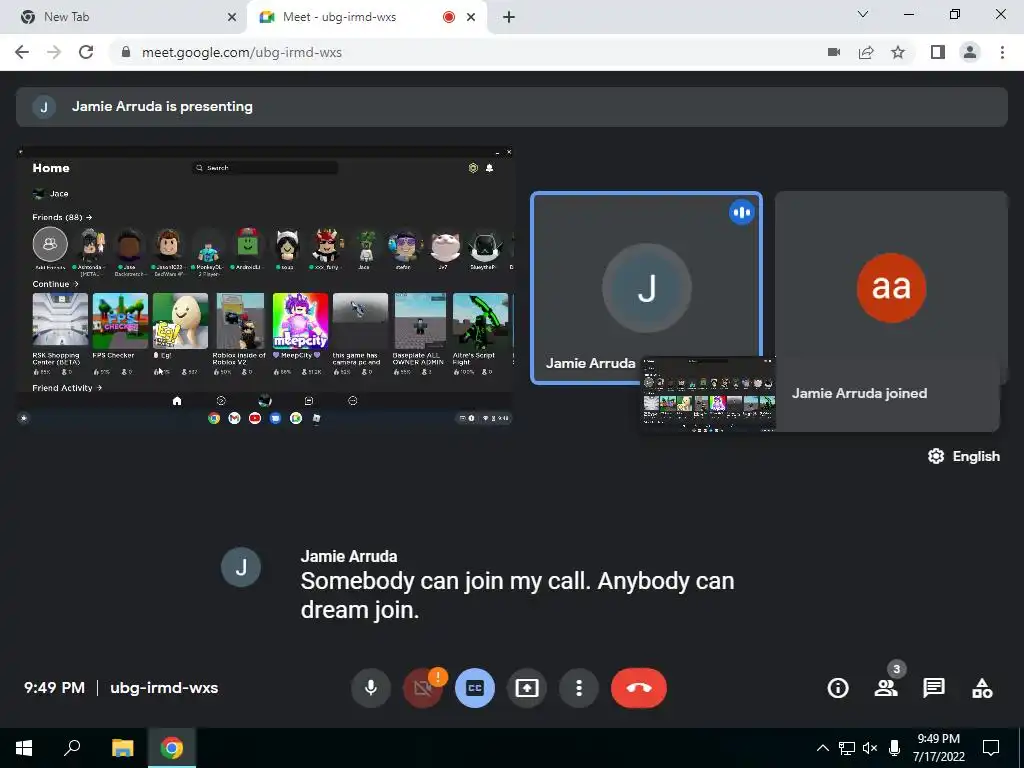Close the Meet browser tab
1024x768 pixels.
coord(471,17)
